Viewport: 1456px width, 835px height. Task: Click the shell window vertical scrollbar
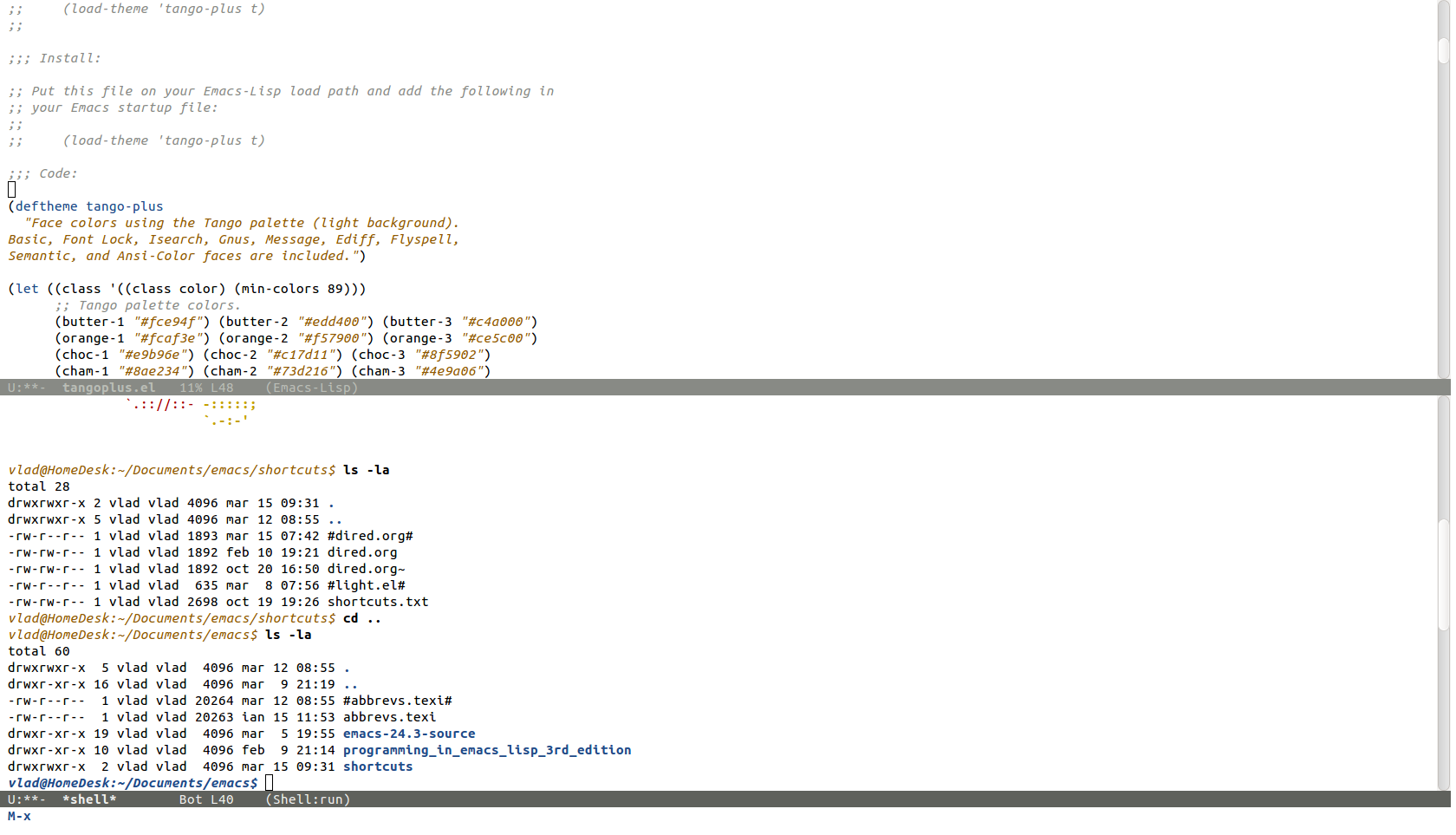point(1444,593)
